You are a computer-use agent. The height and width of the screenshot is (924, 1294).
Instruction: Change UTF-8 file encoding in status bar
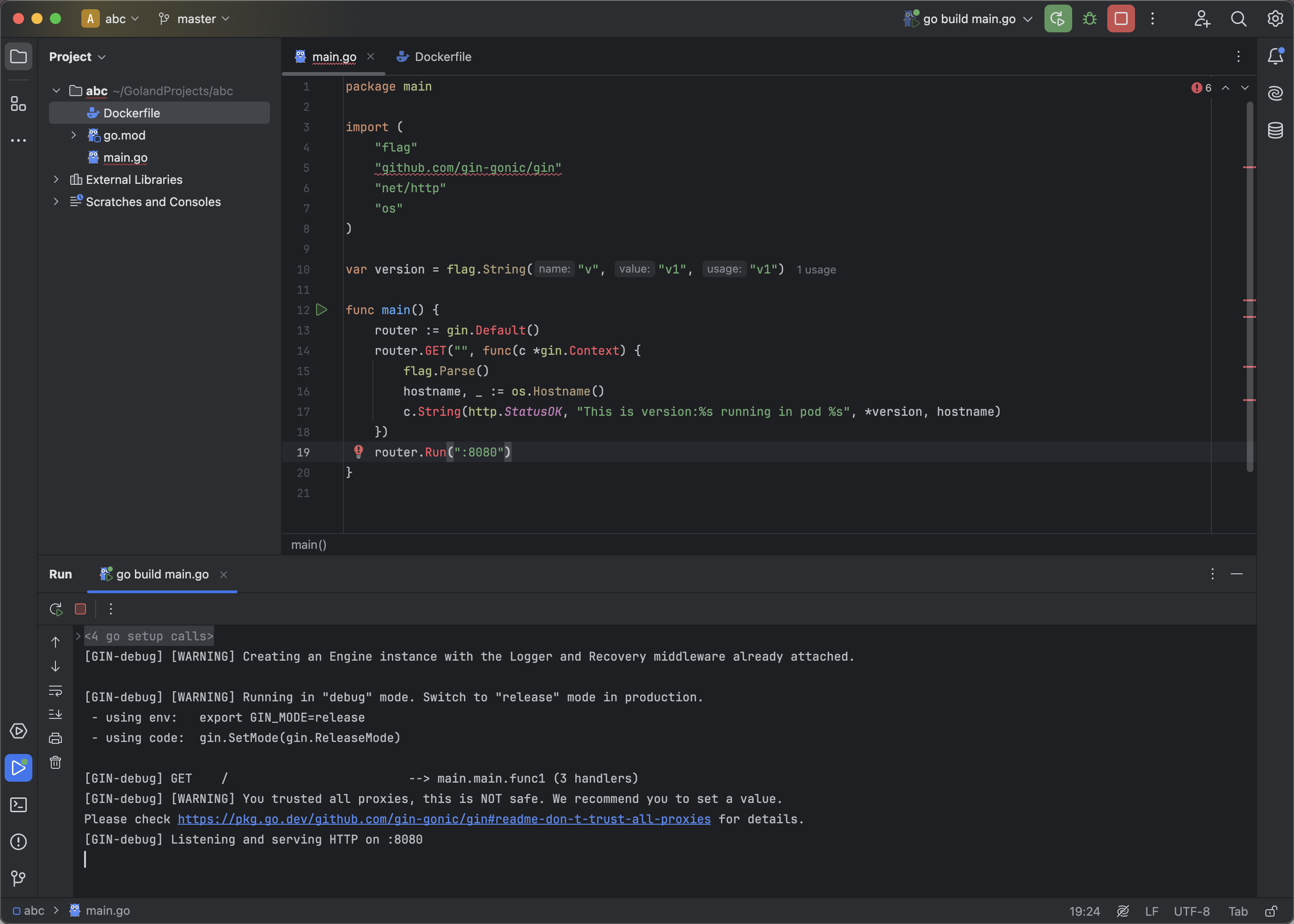coord(1191,911)
